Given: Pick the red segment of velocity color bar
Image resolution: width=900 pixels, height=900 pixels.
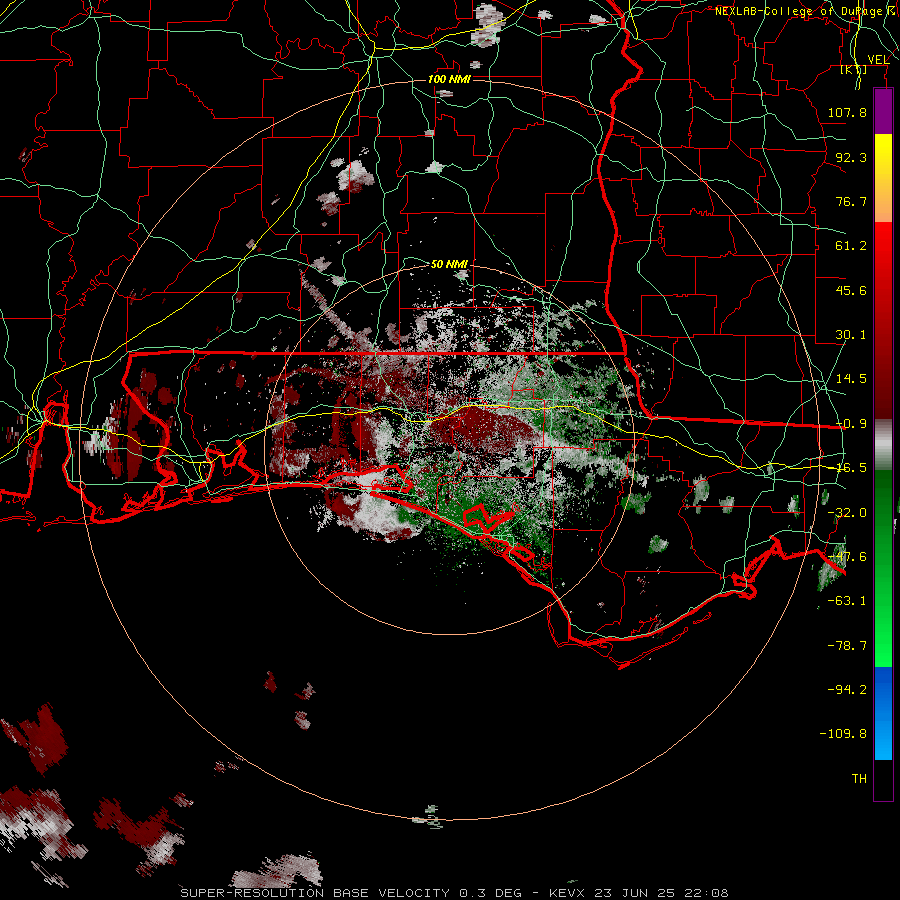Looking at the screenshot, I should click(883, 320).
